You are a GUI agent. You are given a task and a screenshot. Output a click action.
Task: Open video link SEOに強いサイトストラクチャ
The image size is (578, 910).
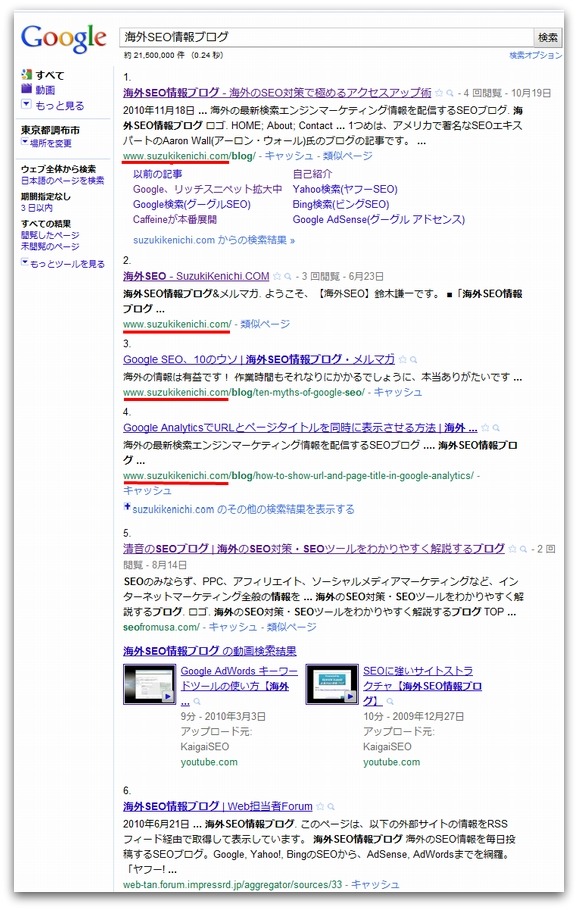click(422, 686)
